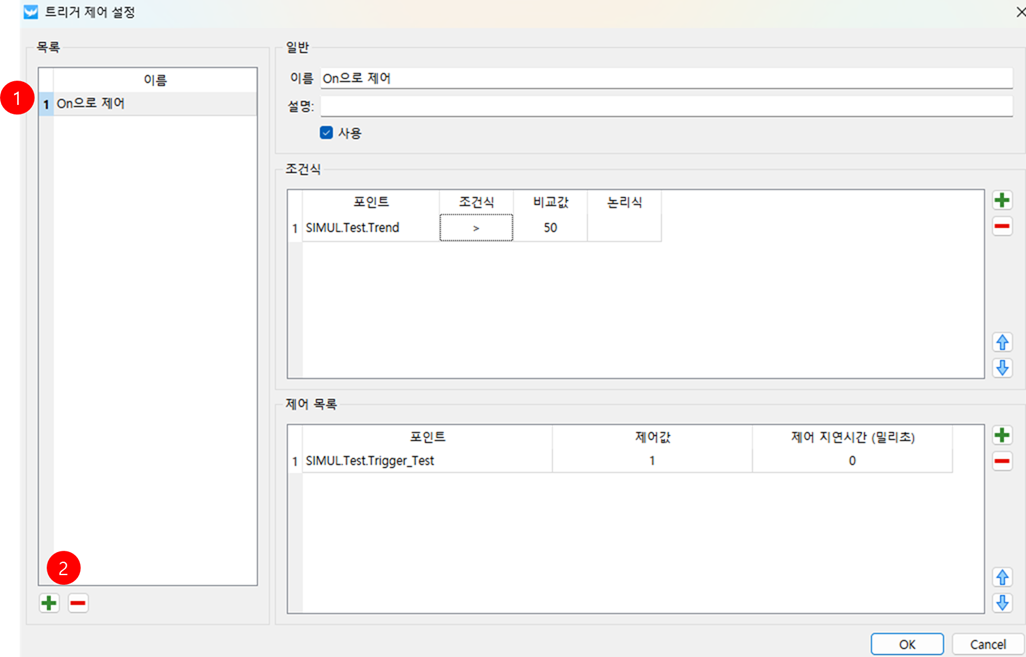Viewport: 1026px width, 657px height.
Task: Select the 비교값 cell containing 50
Action: [550, 228]
